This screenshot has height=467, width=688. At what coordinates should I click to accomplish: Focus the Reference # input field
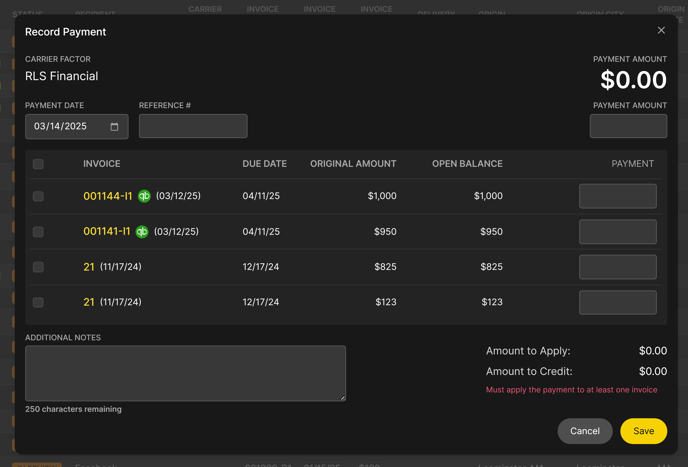coord(193,126)
